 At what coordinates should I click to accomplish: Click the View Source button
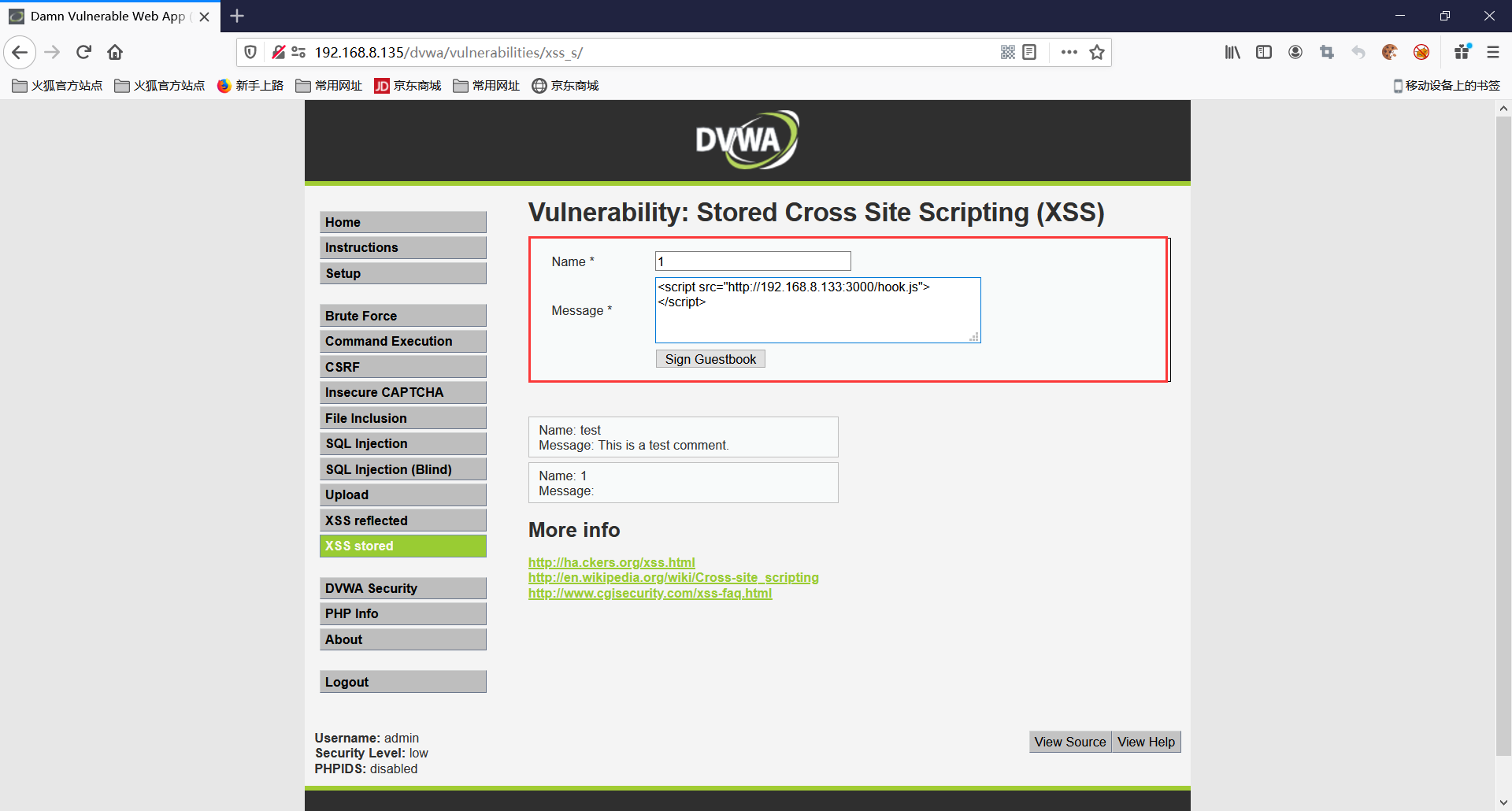tap(1070, 742)
